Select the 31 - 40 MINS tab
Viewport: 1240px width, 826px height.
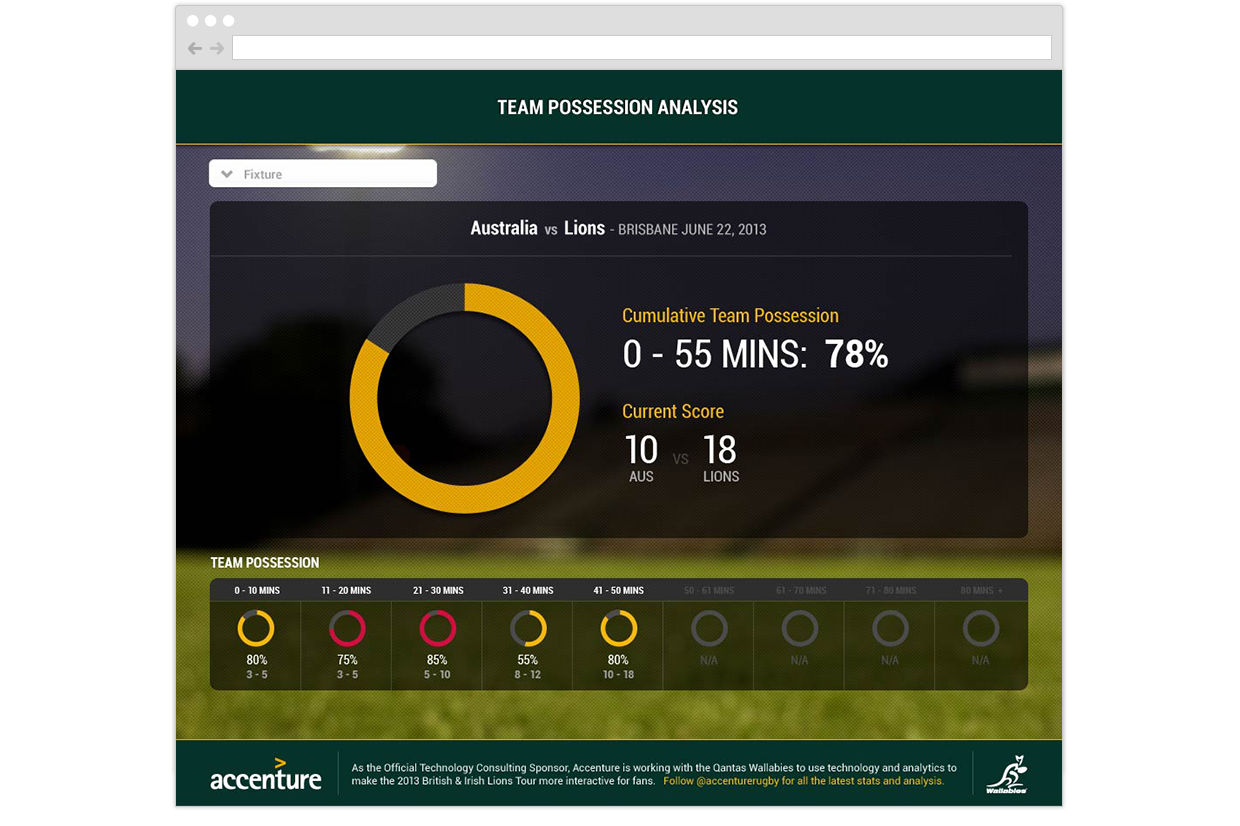(x=528, y=590)
